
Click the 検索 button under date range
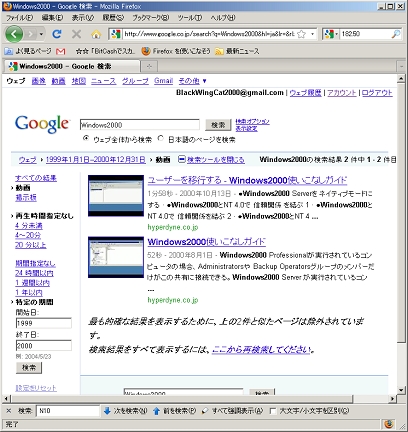point(29,368)
